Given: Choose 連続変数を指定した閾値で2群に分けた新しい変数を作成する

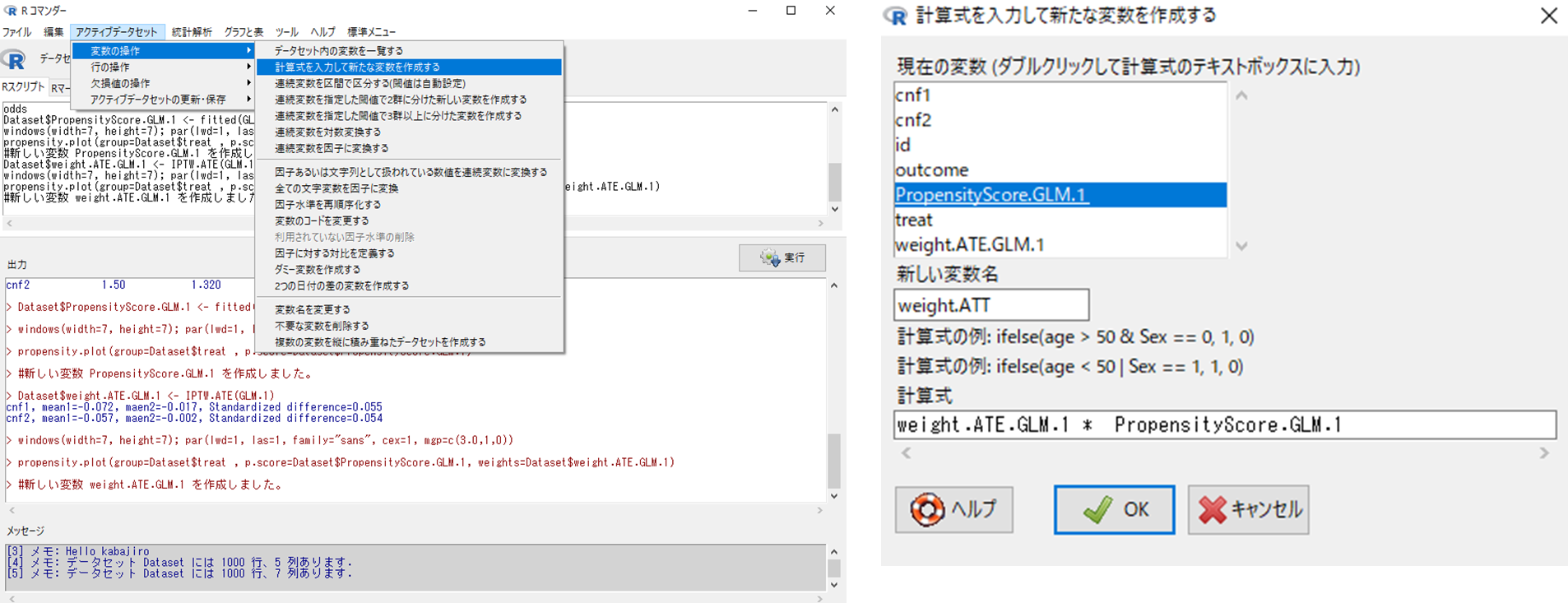Looking at the screenshot, I should coord(409,100).
